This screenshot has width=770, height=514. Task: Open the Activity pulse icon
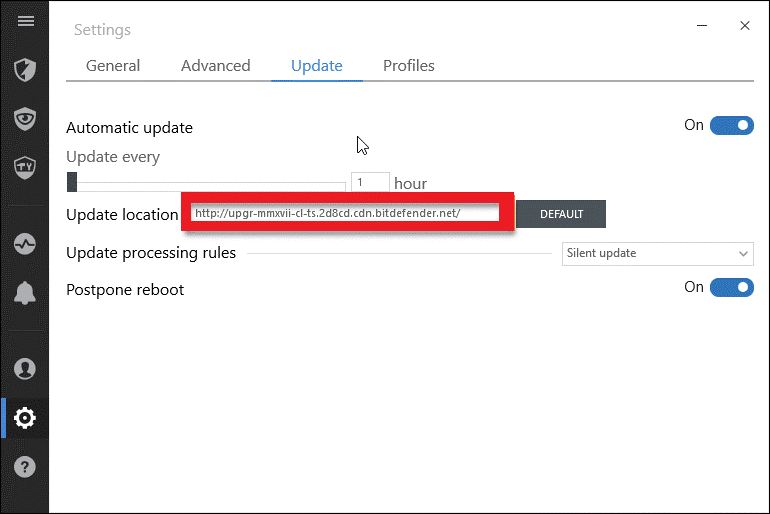[25, 243]
